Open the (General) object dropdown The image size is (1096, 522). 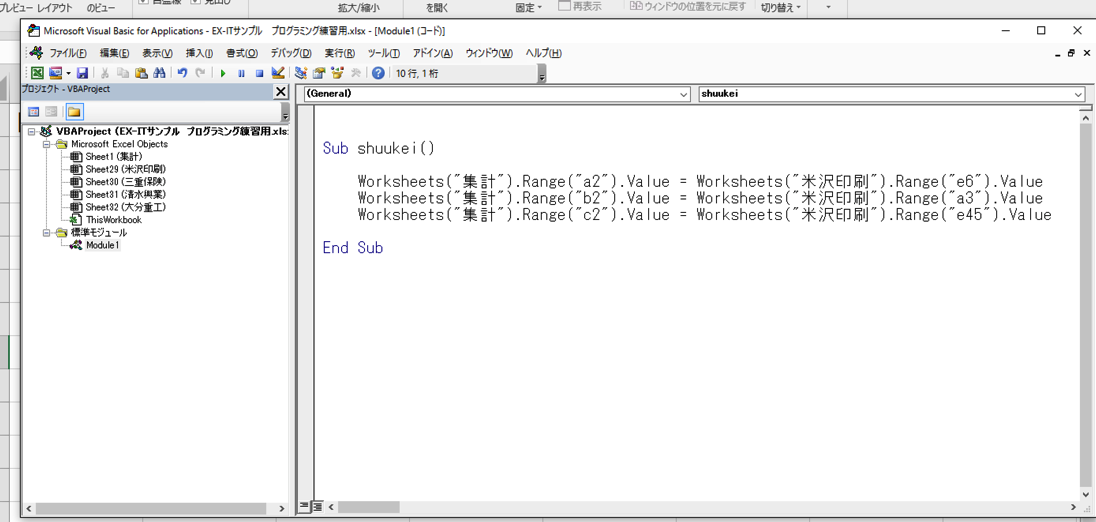pos(684,93)
